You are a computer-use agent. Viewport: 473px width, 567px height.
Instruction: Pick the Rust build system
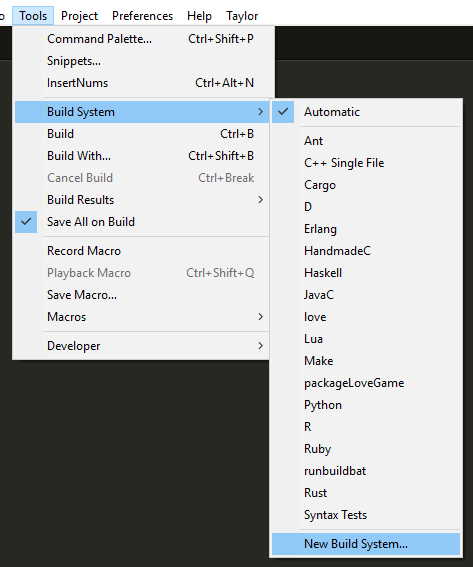(x=366, y=493)
